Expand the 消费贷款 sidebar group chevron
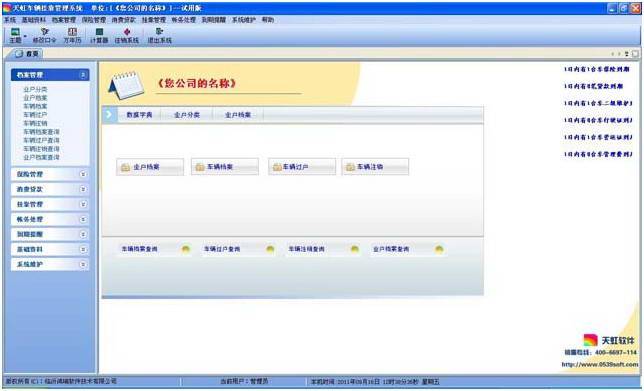 tap(83, 189)
